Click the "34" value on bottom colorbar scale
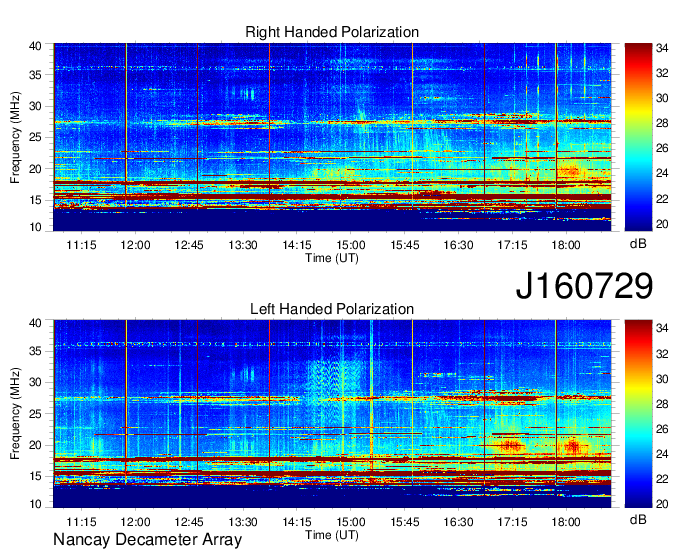The width and height of the screenshot is (680, 552). click(662, 329)
